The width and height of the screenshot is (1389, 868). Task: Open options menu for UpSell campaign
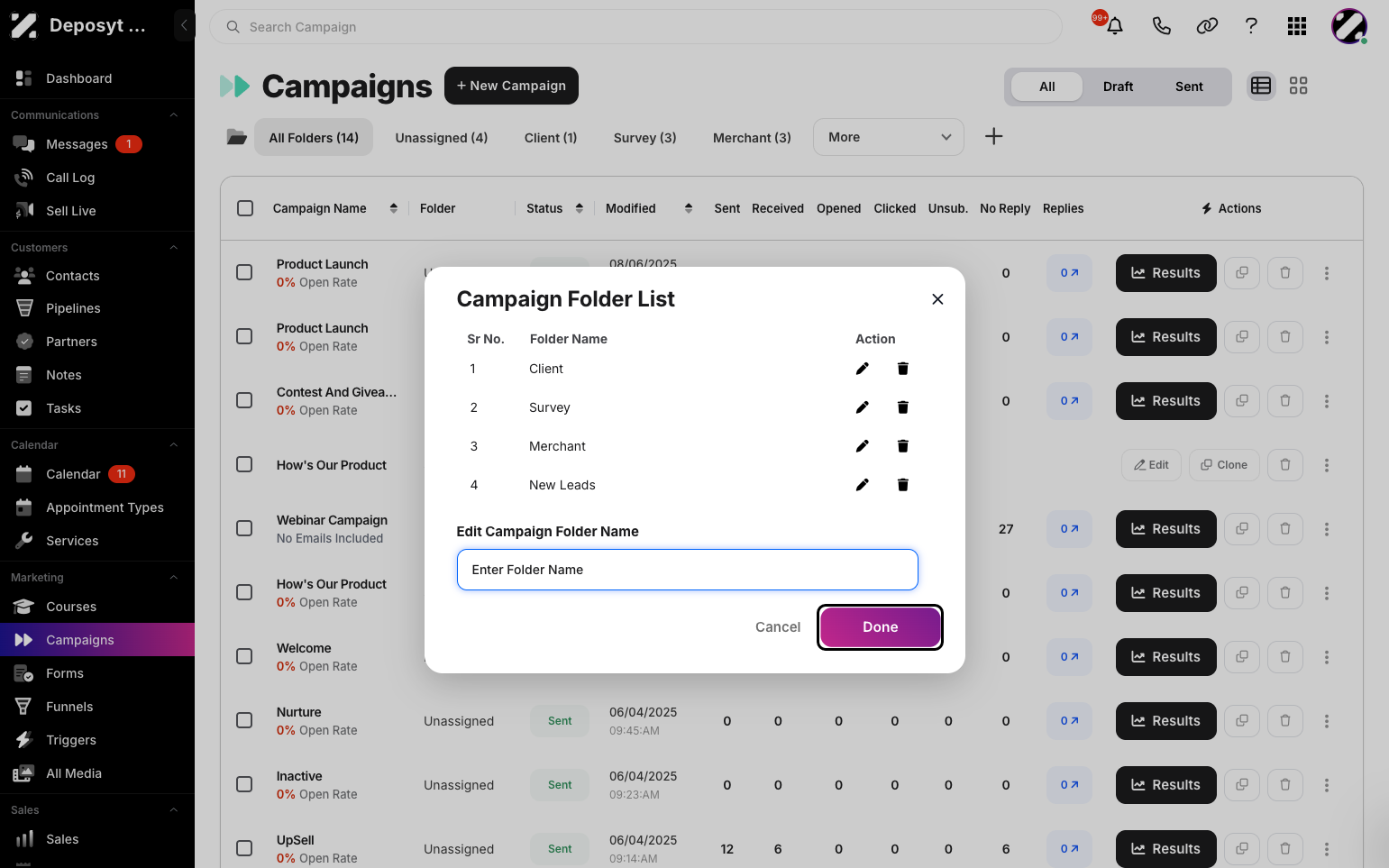[1326, 849]
